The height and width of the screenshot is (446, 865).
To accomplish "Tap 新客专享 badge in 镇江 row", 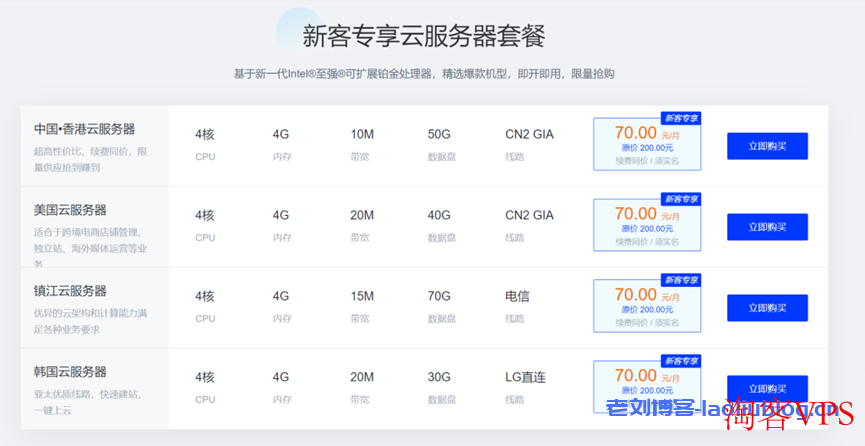I will [681, 280].
